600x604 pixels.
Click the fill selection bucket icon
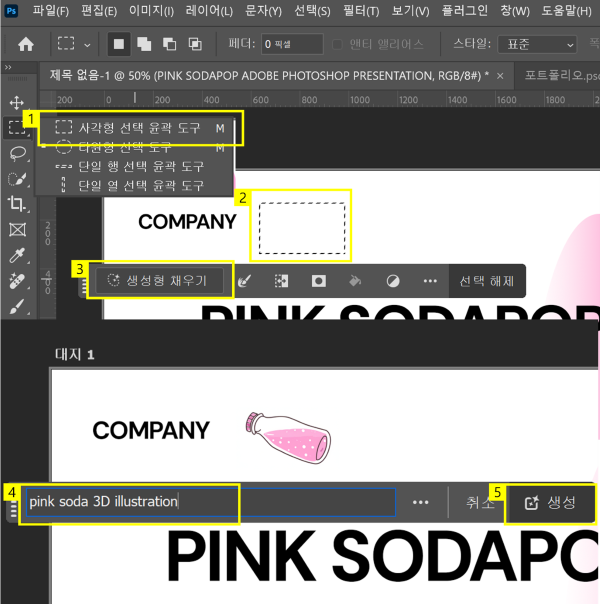(x=355, y=281)
